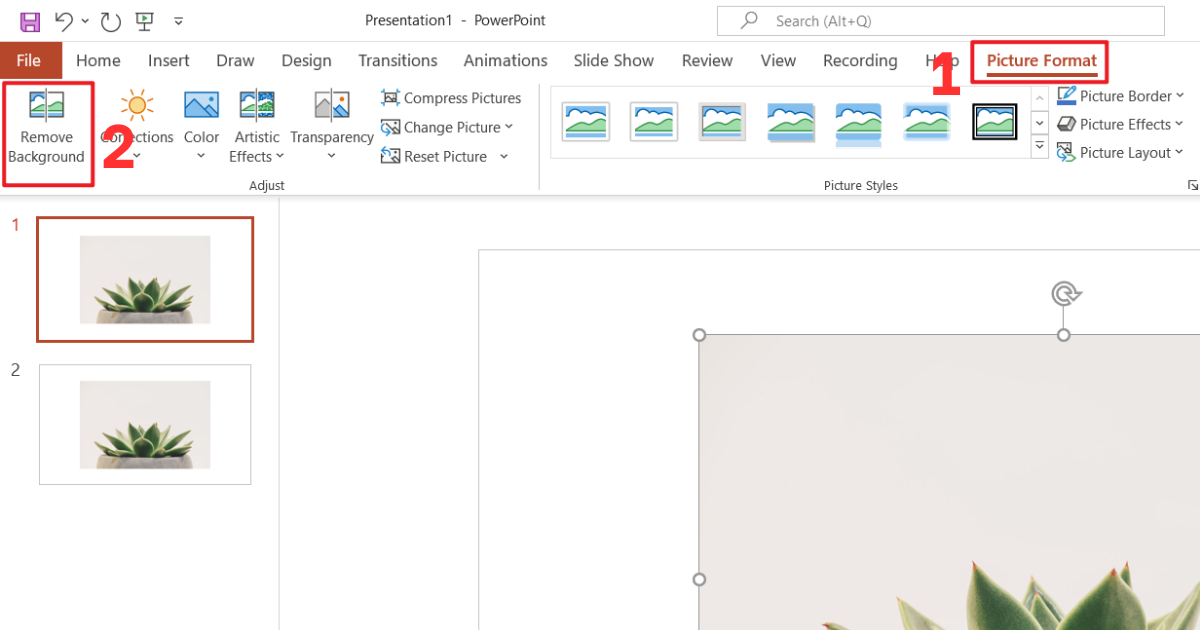This screenshot has height=630, width=1200.
Task: Open the File tab
Action: [29, 60]
